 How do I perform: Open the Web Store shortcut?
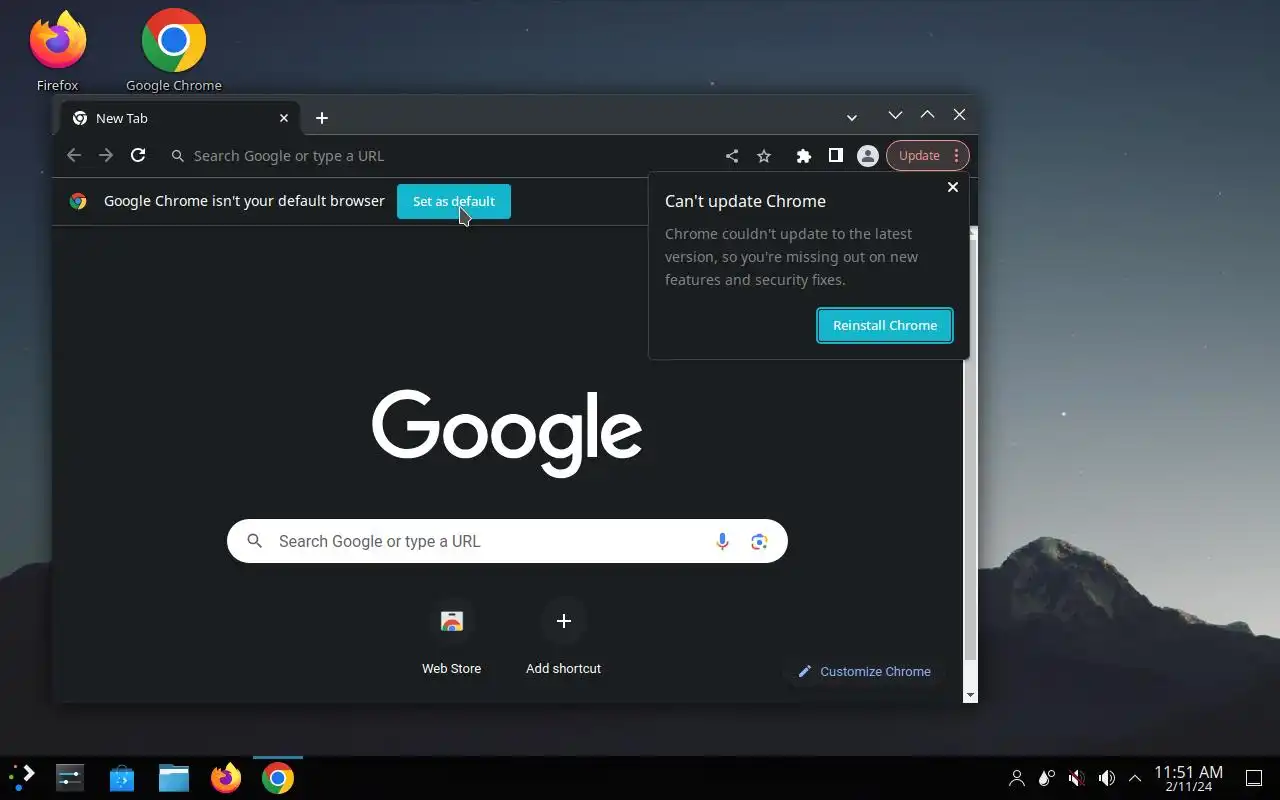click(x=452, y=638)
